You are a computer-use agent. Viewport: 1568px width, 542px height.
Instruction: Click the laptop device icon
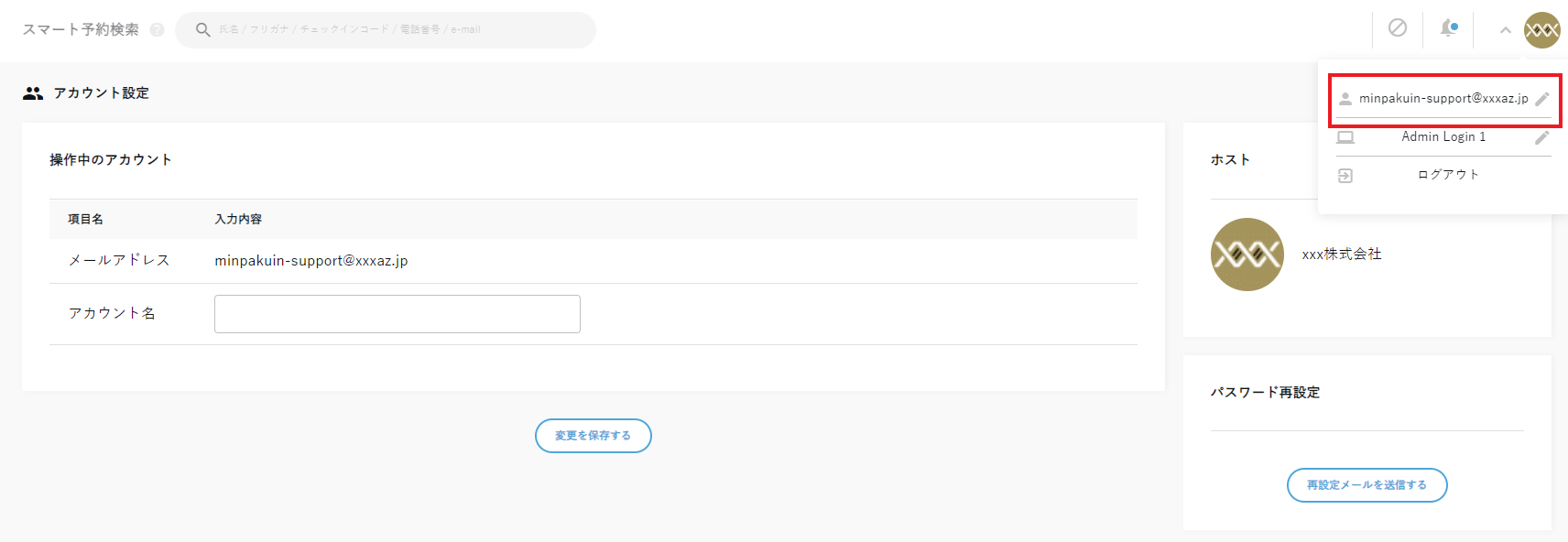[x=1345, y=137]
